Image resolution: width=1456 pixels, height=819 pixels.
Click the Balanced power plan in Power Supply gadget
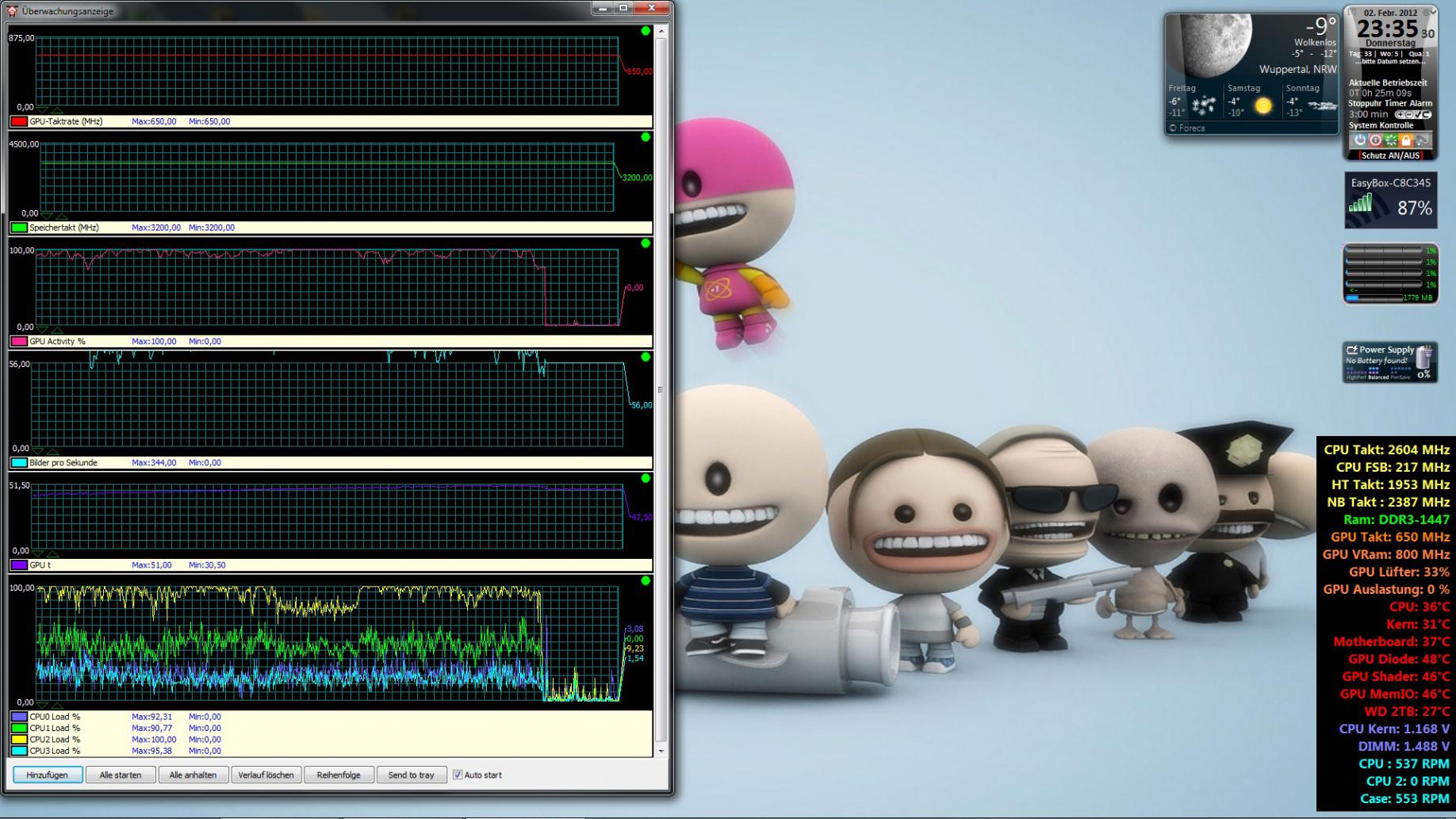tap(1378, 377)
